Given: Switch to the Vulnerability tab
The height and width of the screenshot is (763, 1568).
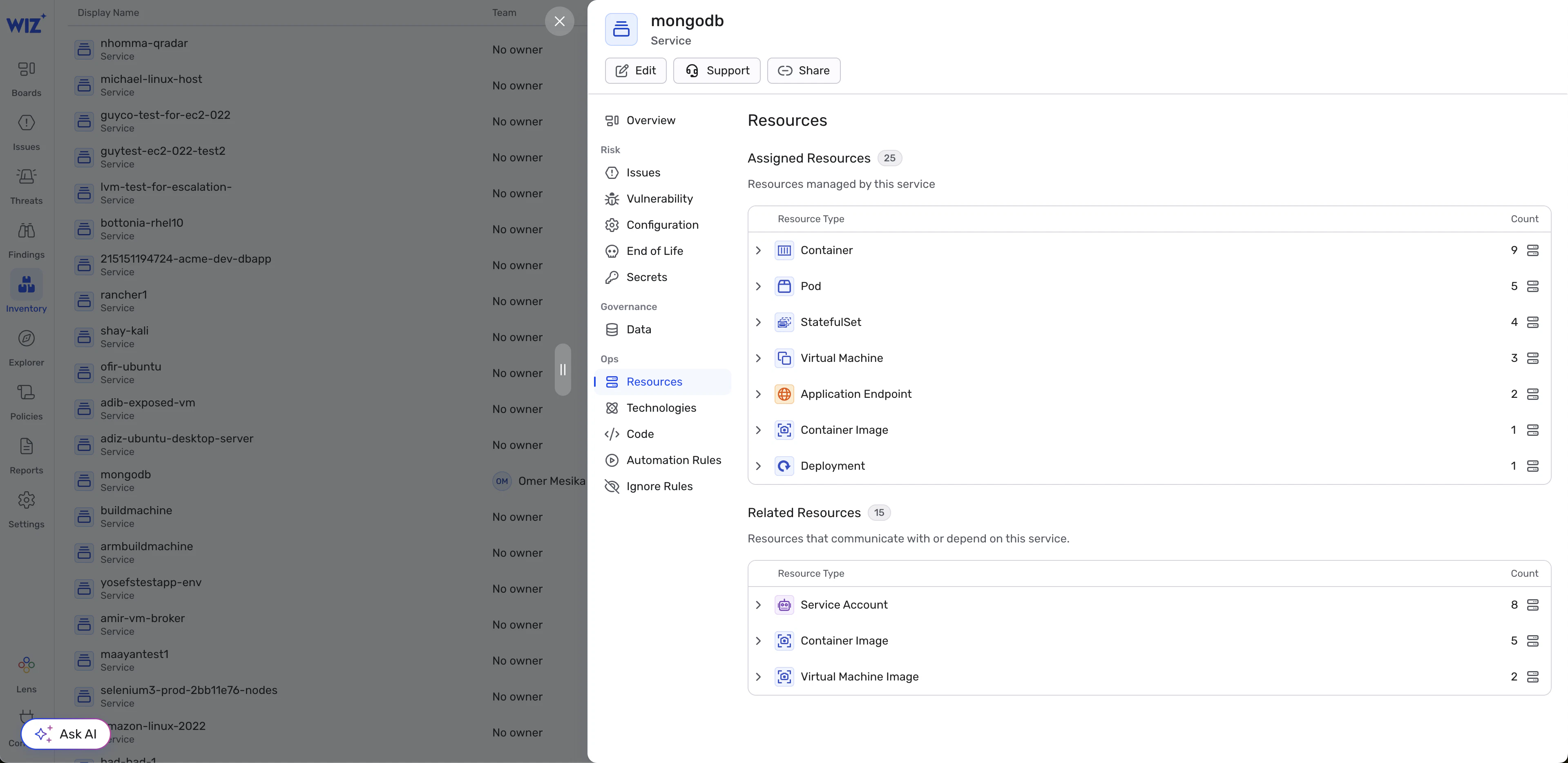Looking at the screenshot, I should click(x=659, y=199).
